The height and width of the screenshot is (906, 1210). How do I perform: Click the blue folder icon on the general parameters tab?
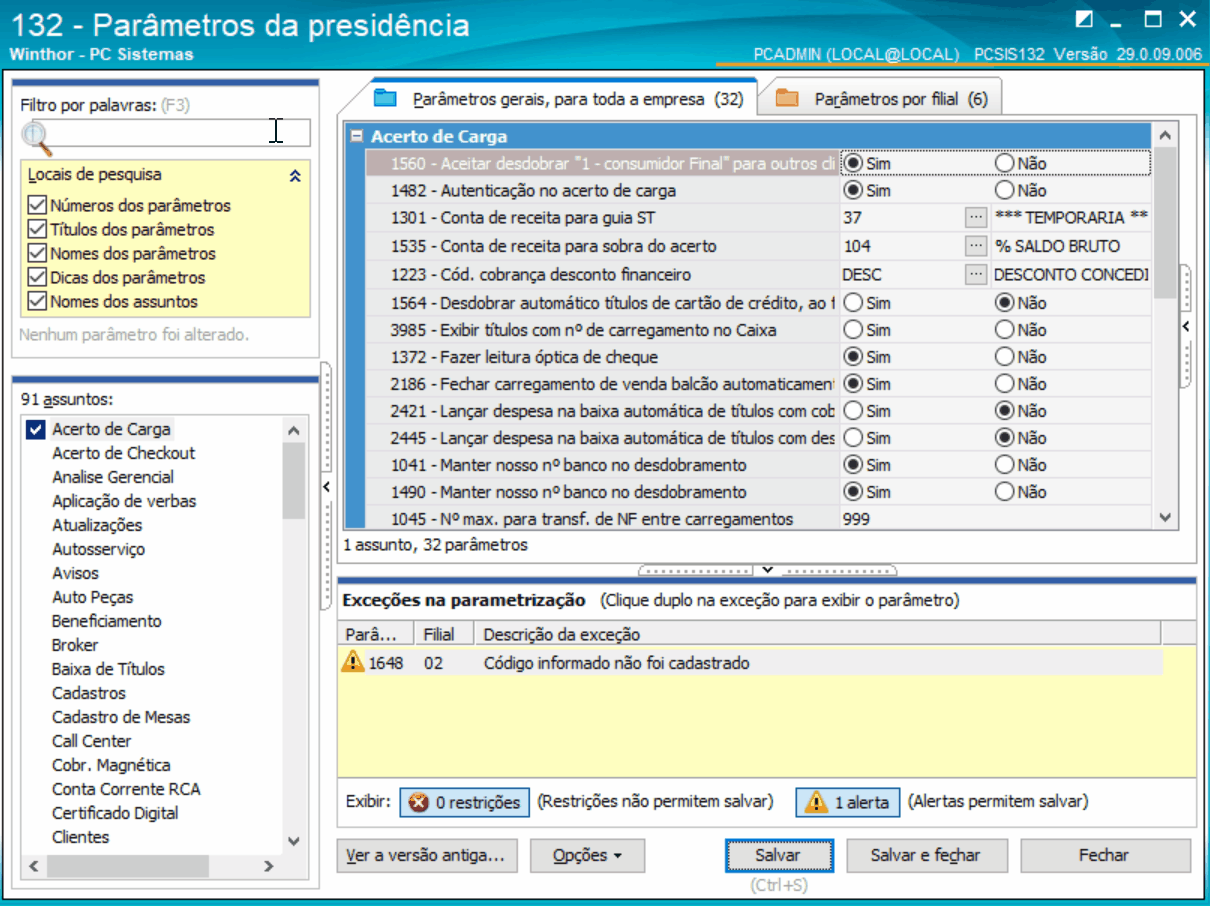coord(385,98)
